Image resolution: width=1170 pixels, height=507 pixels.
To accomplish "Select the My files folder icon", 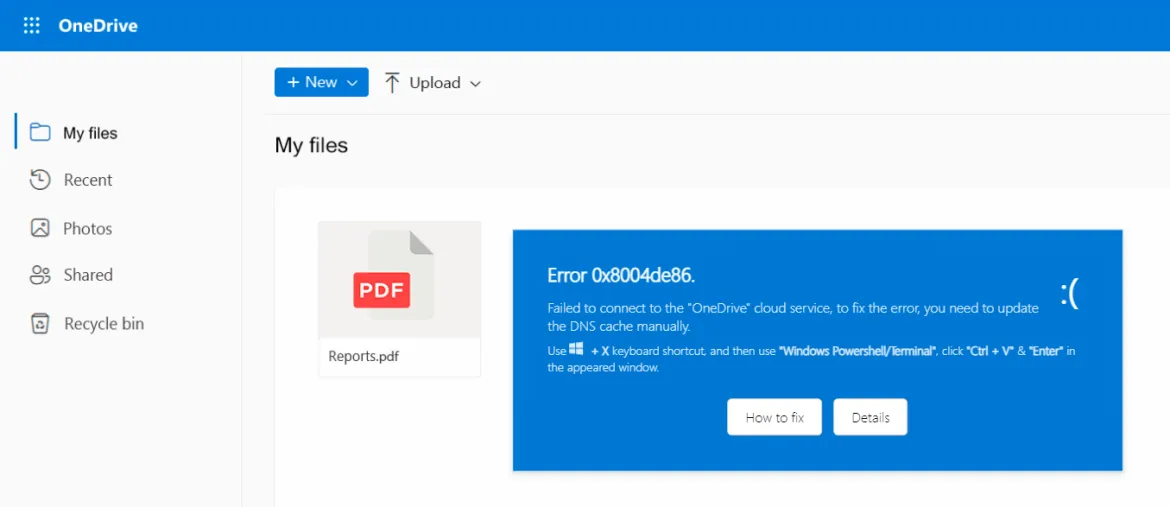I will pyautogui.click(x=40, y=133).
